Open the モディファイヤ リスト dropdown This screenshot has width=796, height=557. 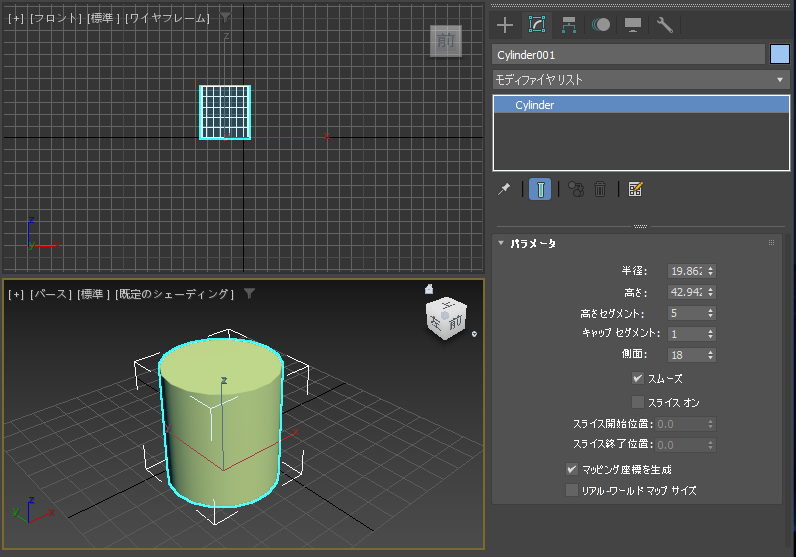(x=641, y=80)
